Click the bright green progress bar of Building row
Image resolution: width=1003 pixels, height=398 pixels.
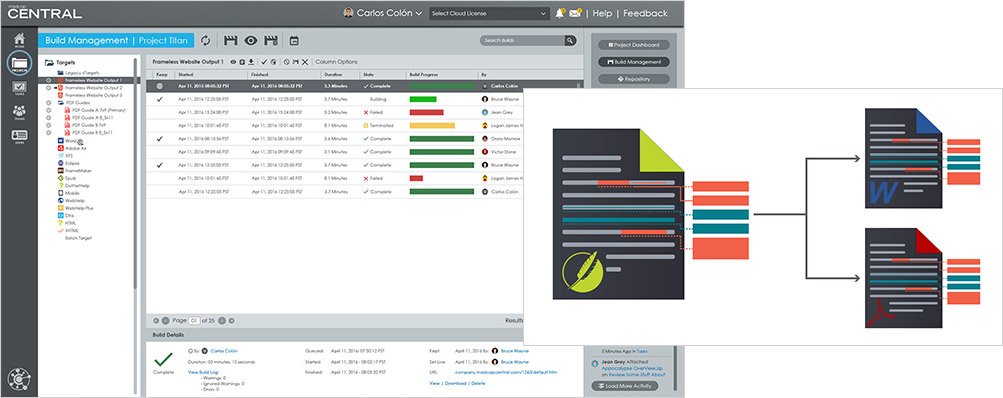pos(423,99)
